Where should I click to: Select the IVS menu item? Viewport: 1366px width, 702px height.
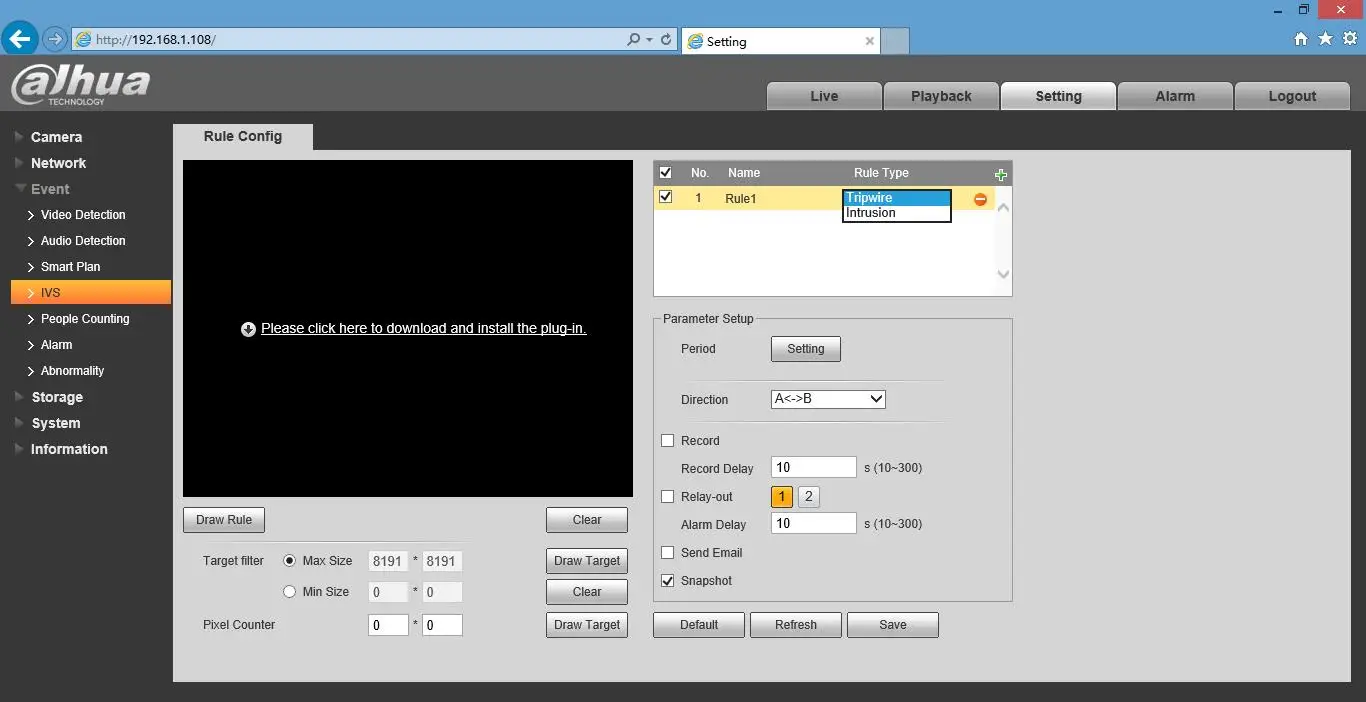pyautogui.click(x=91, y=293)
